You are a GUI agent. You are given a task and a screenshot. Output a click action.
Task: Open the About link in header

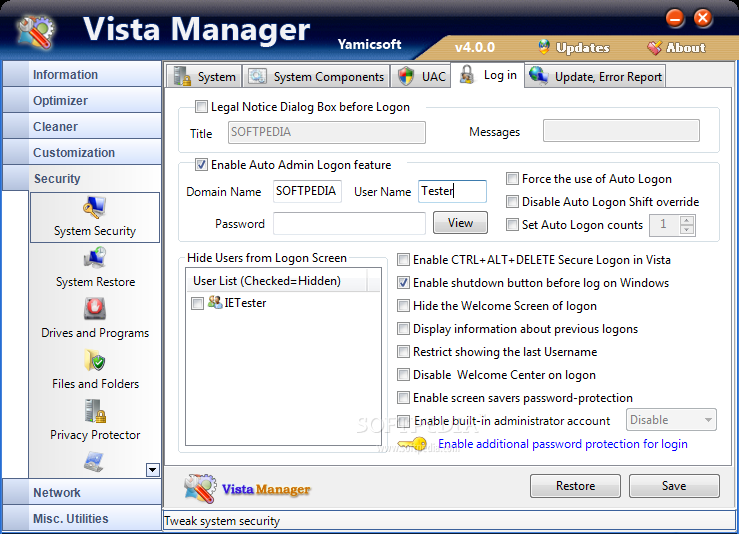coord(686,48)
